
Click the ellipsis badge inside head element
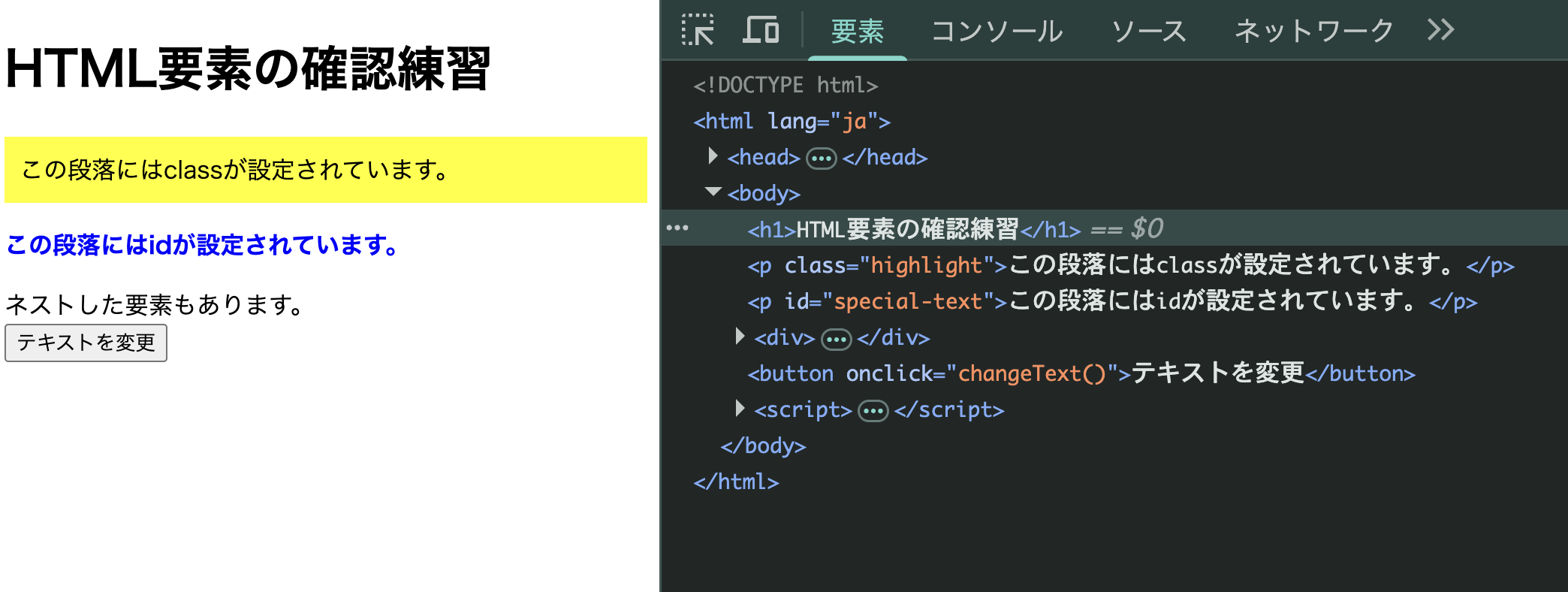tap(821, 159)
